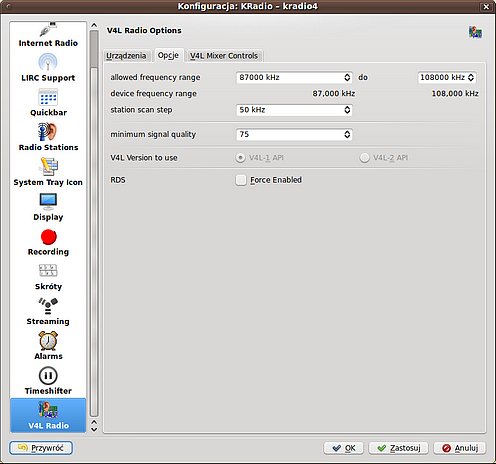Select the V4L-1 API radio button
Viewport: 496px width, 464px height.
240,158
